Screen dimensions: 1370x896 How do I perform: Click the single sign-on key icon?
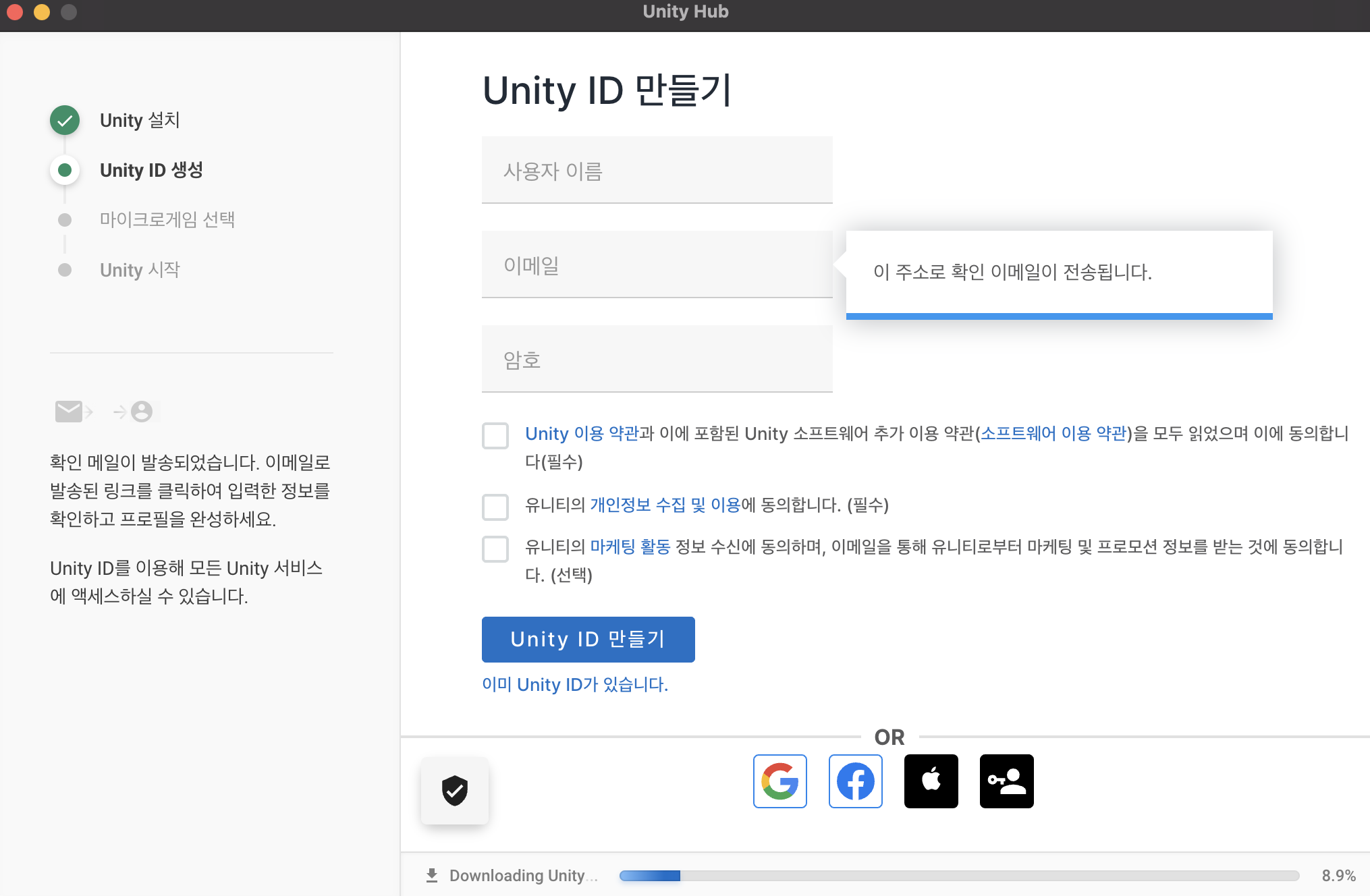[x=1006, y=781]
